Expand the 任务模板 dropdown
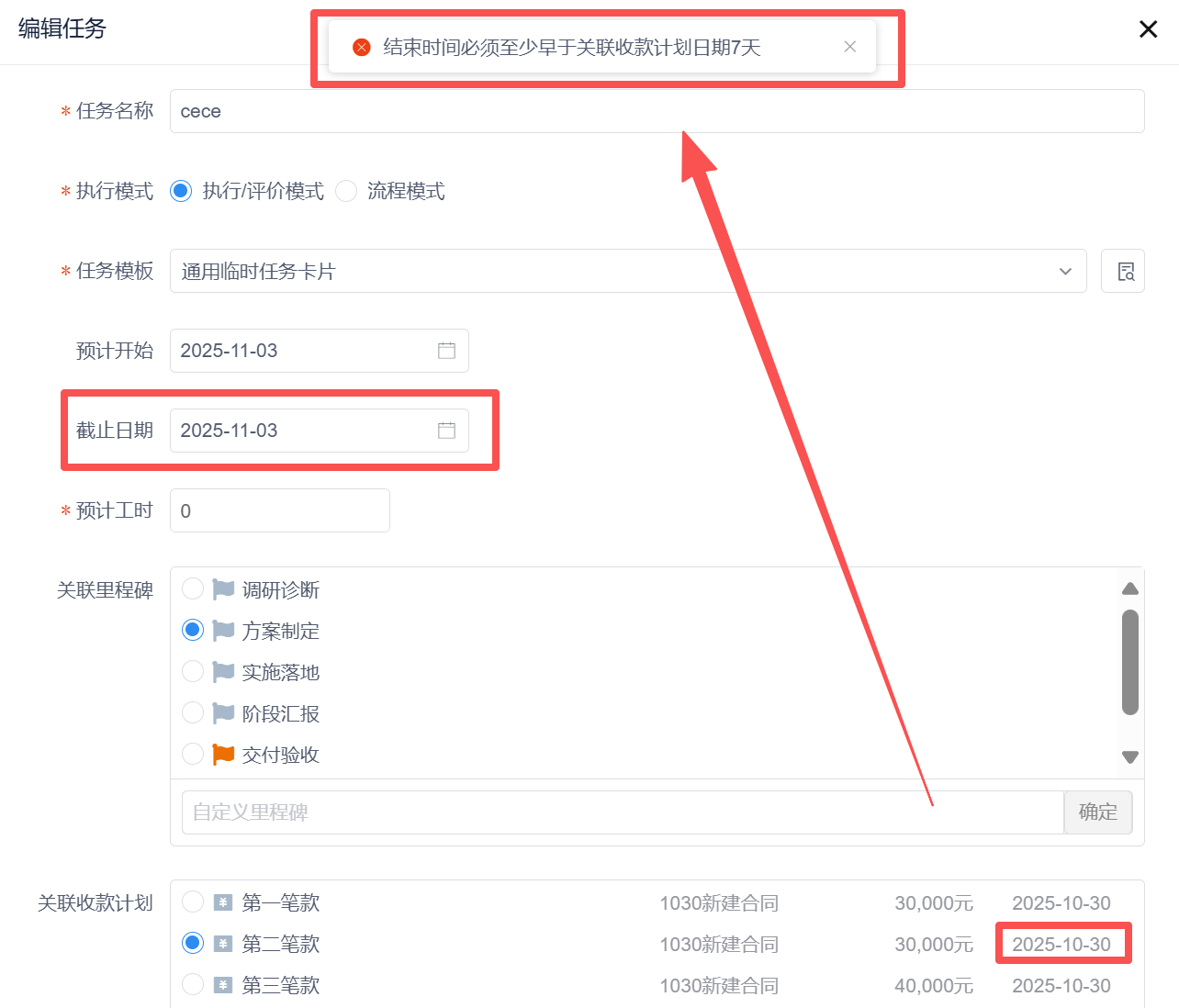Viewport: 1179px width, 1008px height. [1065, 271]
